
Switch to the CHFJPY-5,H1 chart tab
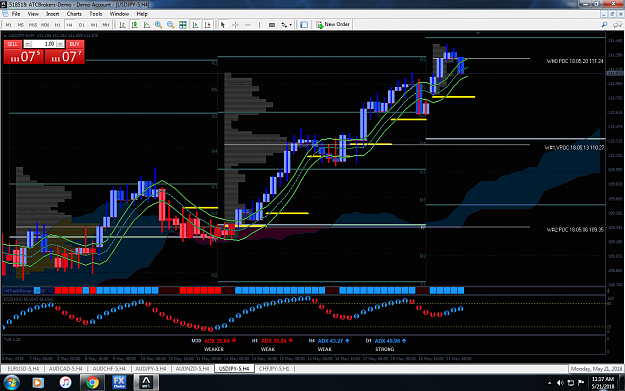(274, 369)
